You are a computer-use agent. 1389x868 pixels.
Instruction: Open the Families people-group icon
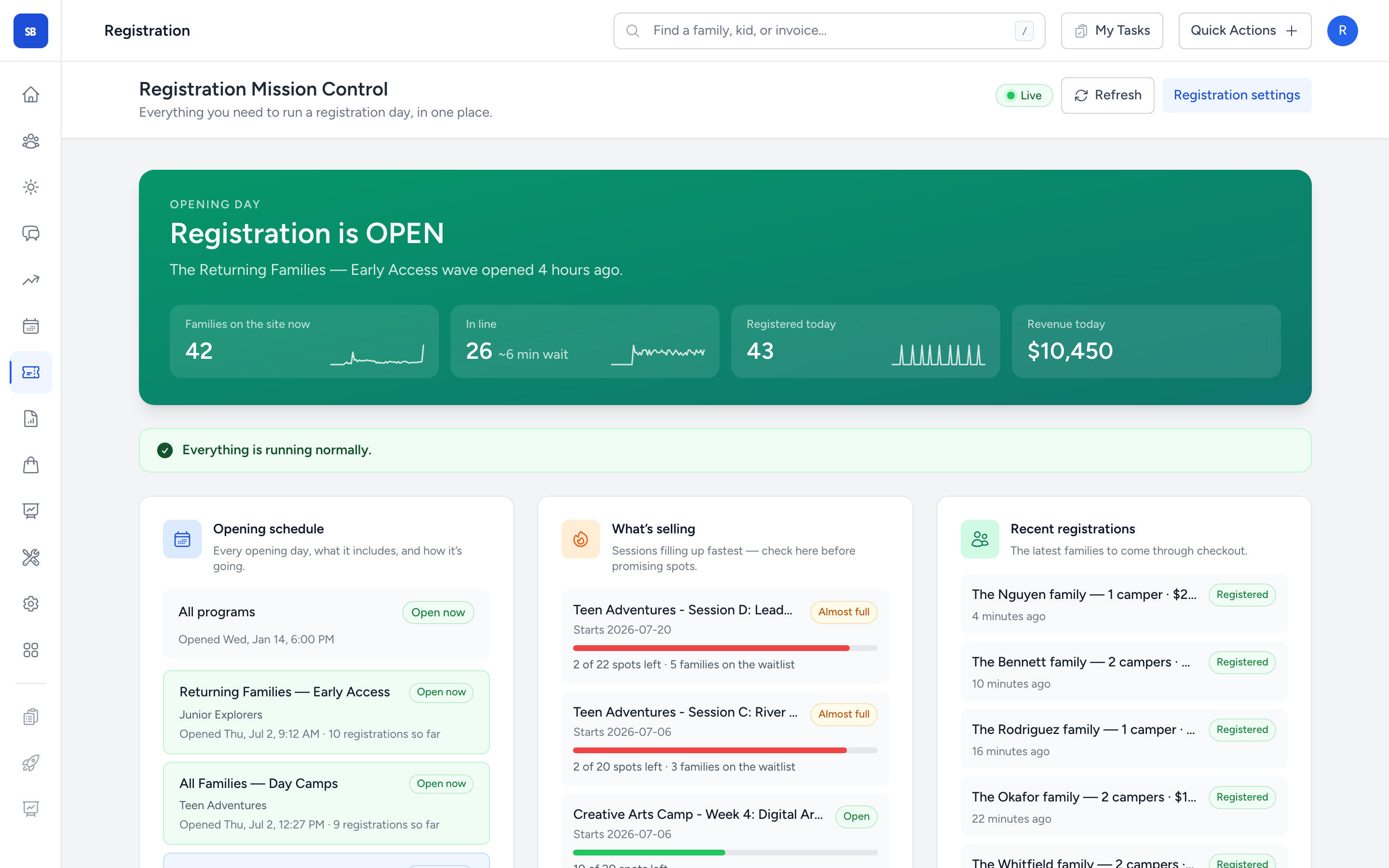tap(30, 141)
